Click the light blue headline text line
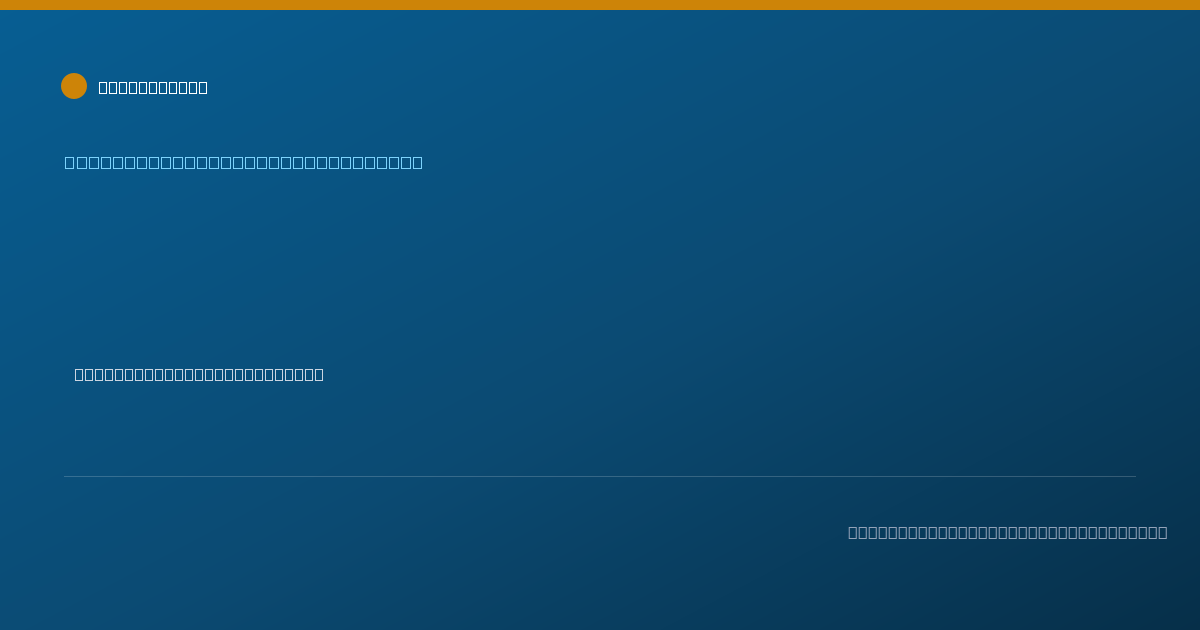 (x=243, y=162)
